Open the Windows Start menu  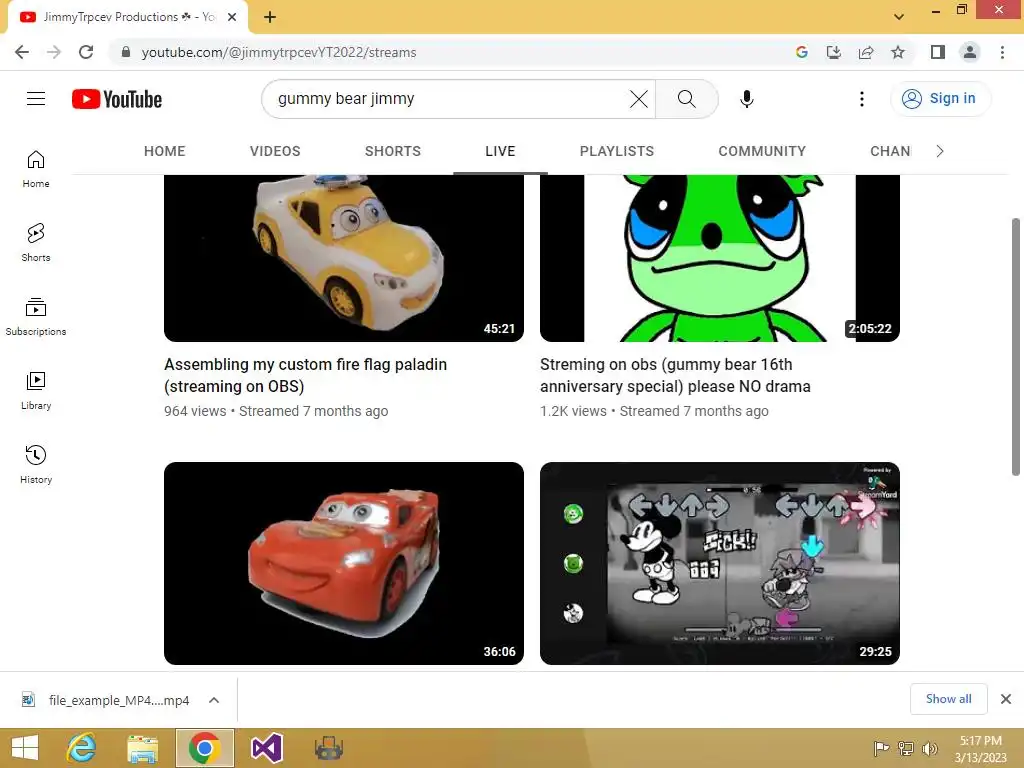(25, 748)
